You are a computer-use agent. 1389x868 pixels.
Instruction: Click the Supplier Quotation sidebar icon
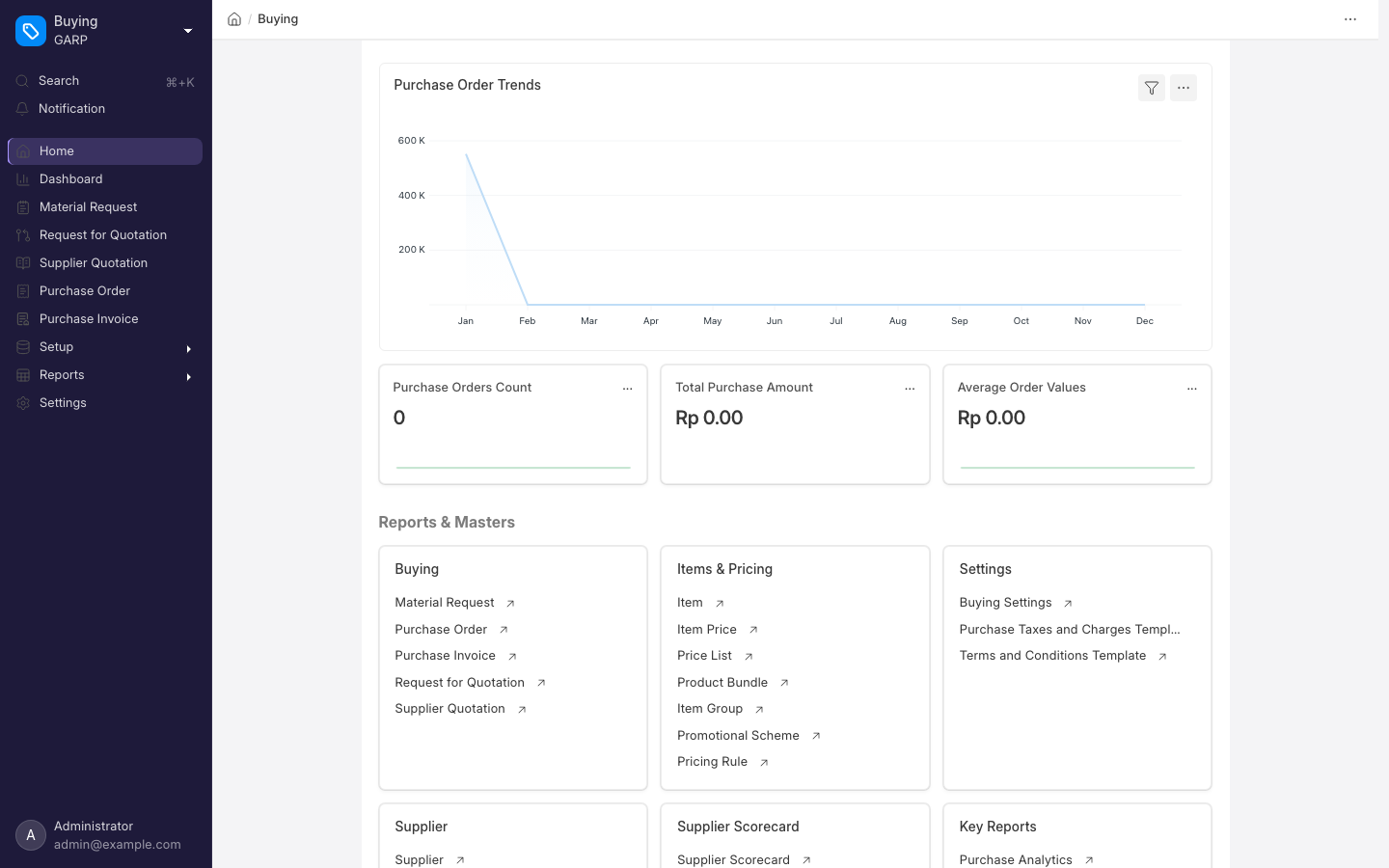[x=23, y=263]
